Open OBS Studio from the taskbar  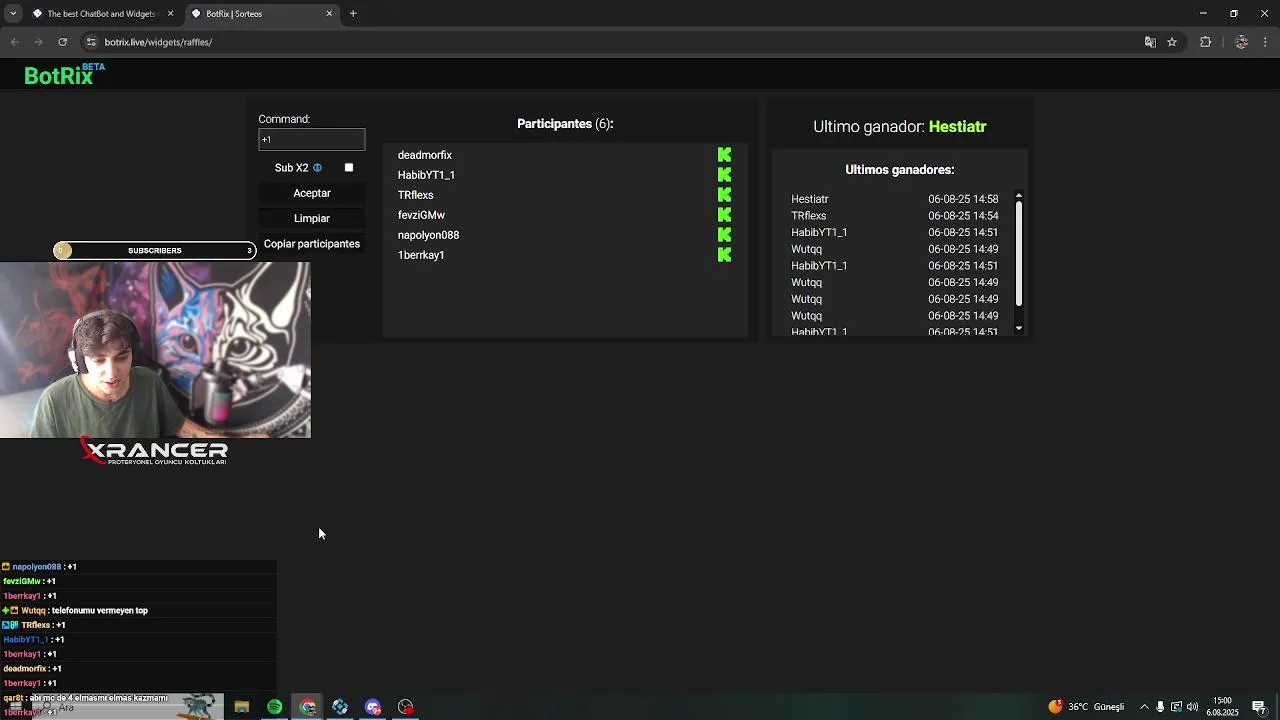click(x=405, y=707)
